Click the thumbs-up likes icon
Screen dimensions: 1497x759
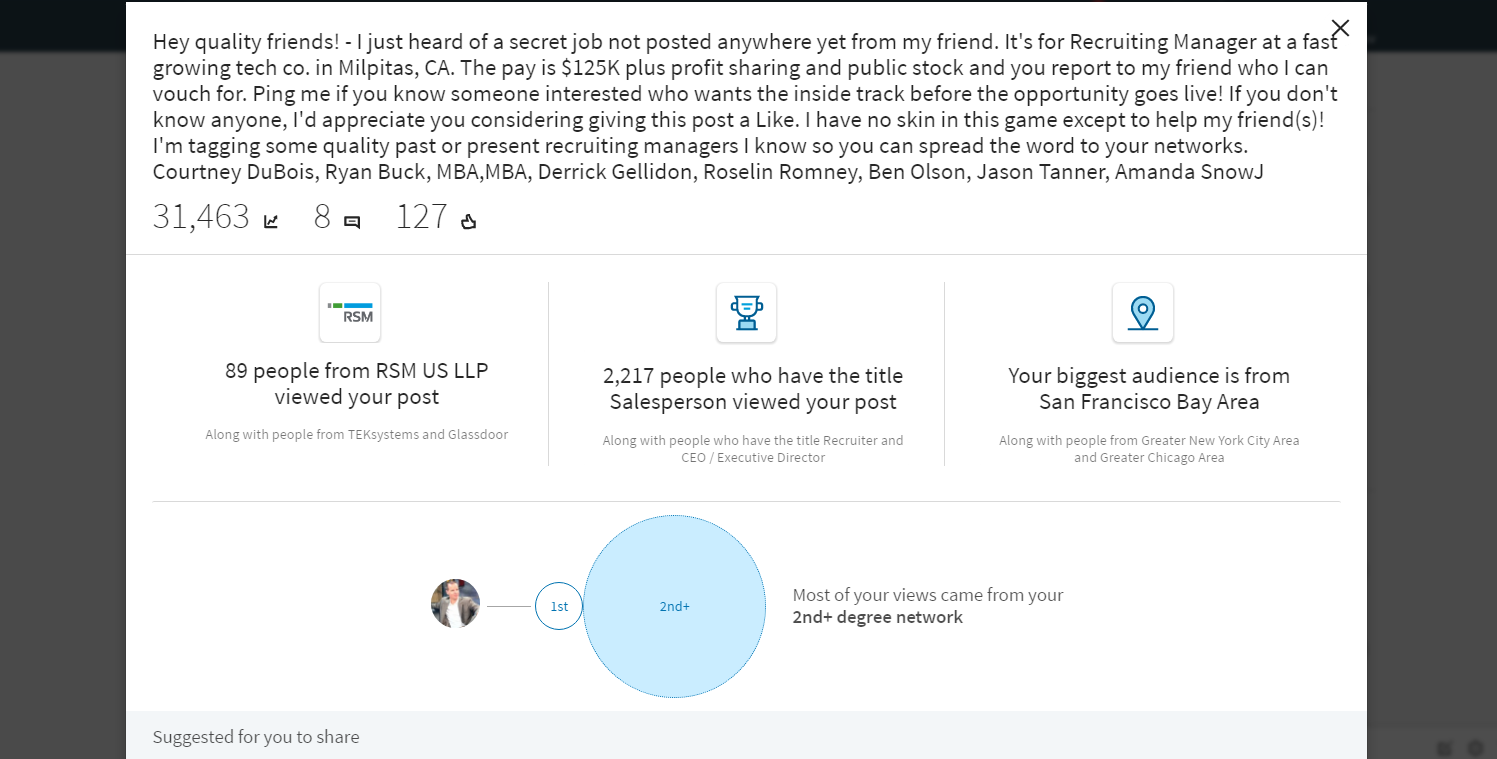coord(468,221)
